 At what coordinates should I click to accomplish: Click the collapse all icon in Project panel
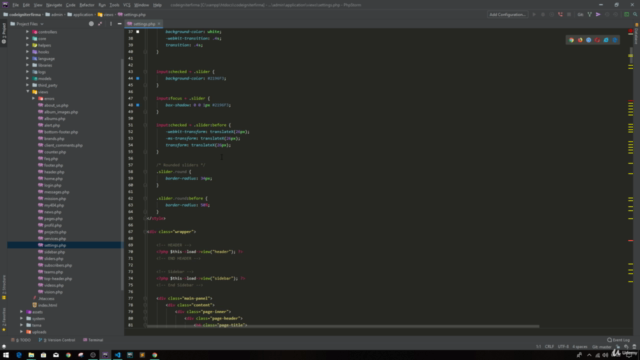[x=100, y=24]
